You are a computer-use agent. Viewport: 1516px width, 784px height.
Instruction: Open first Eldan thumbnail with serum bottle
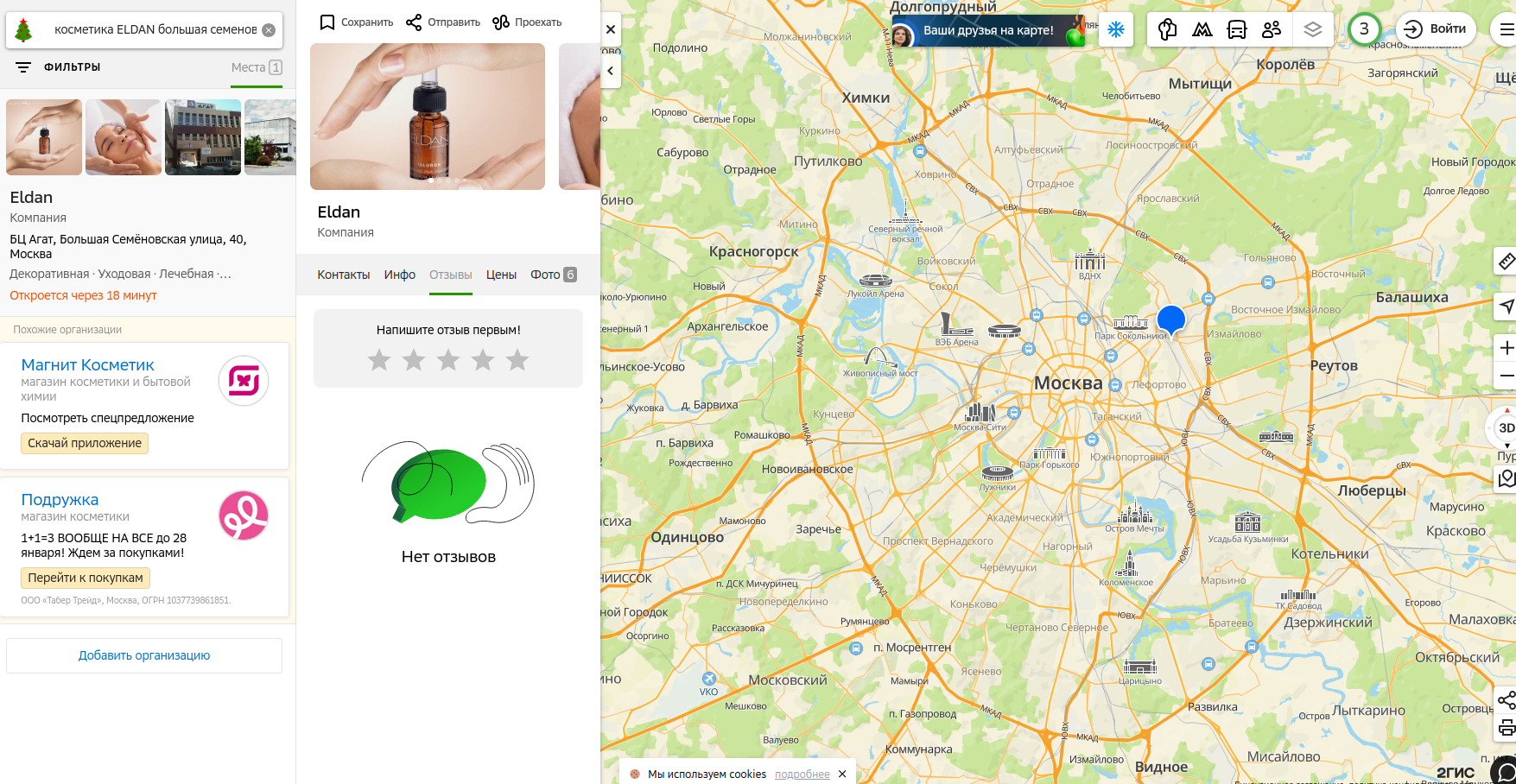coord(44,137)
